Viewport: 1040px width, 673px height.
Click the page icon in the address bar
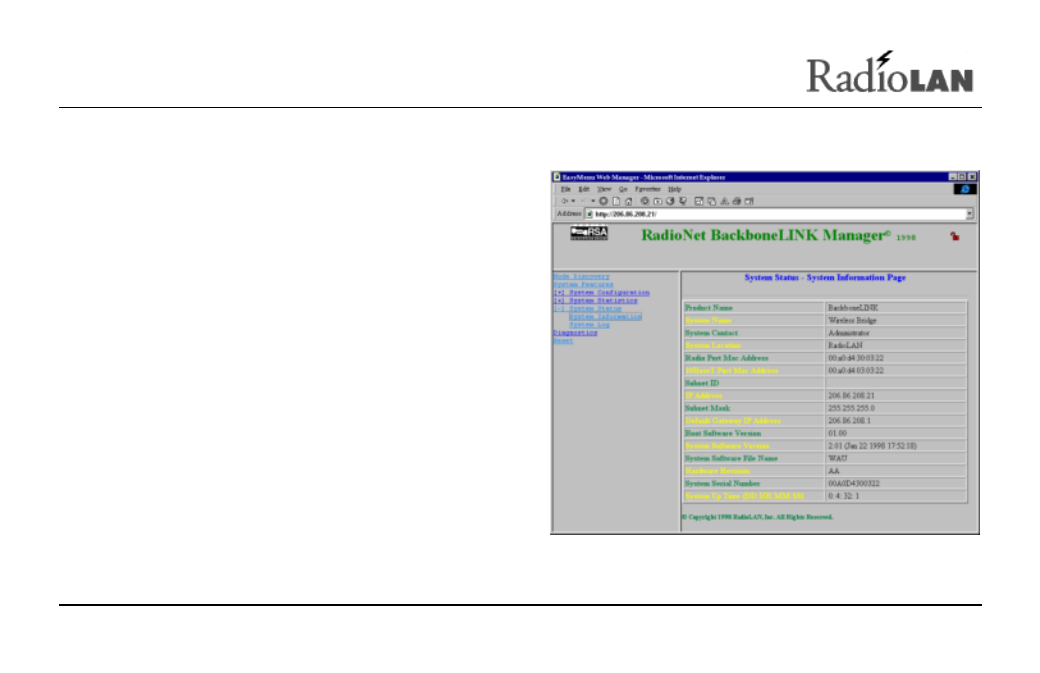(589, 214)
